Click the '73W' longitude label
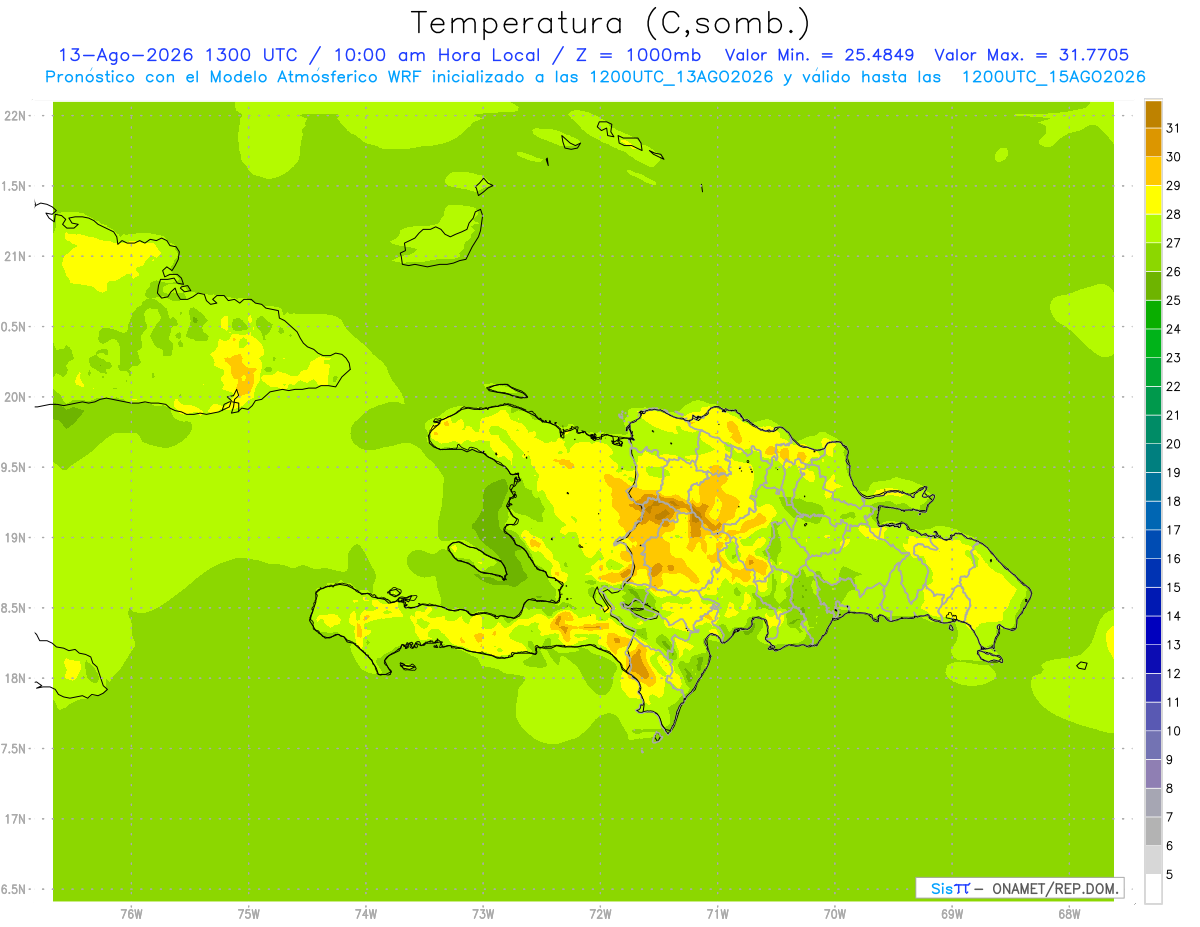Viewport: 1200px width, 927px height. click(483, 913)
